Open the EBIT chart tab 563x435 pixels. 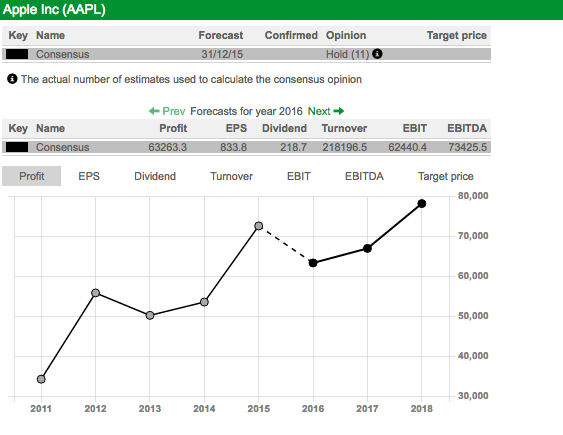pyautogui.click(x=299, y=176)
